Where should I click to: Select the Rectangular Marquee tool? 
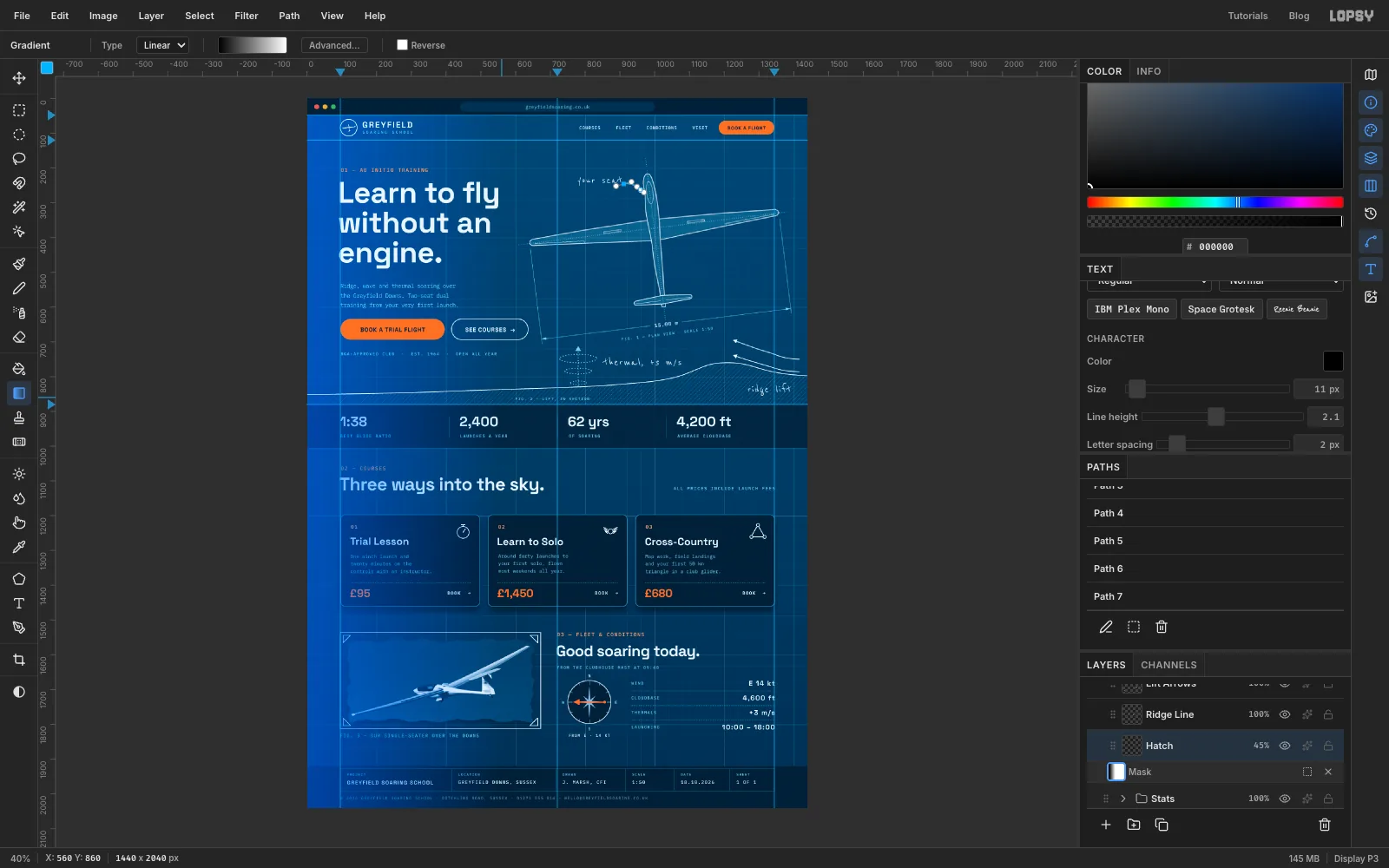19,110
